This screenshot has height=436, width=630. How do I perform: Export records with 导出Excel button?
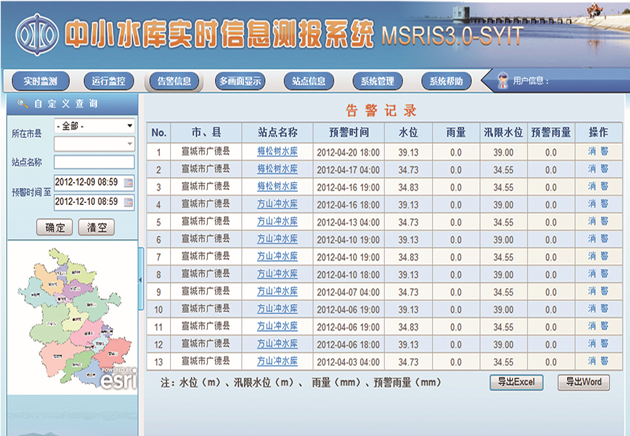click(516, 382)
